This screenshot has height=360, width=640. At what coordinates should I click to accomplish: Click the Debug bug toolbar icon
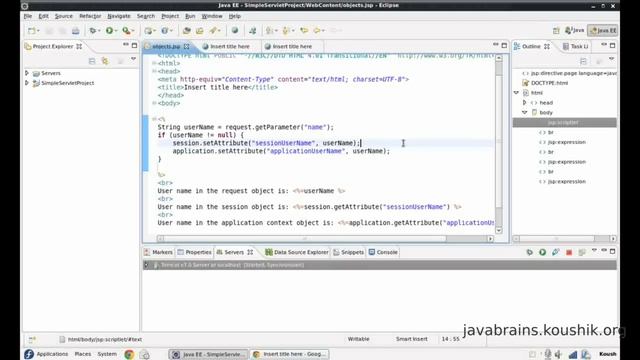(93, 31)
